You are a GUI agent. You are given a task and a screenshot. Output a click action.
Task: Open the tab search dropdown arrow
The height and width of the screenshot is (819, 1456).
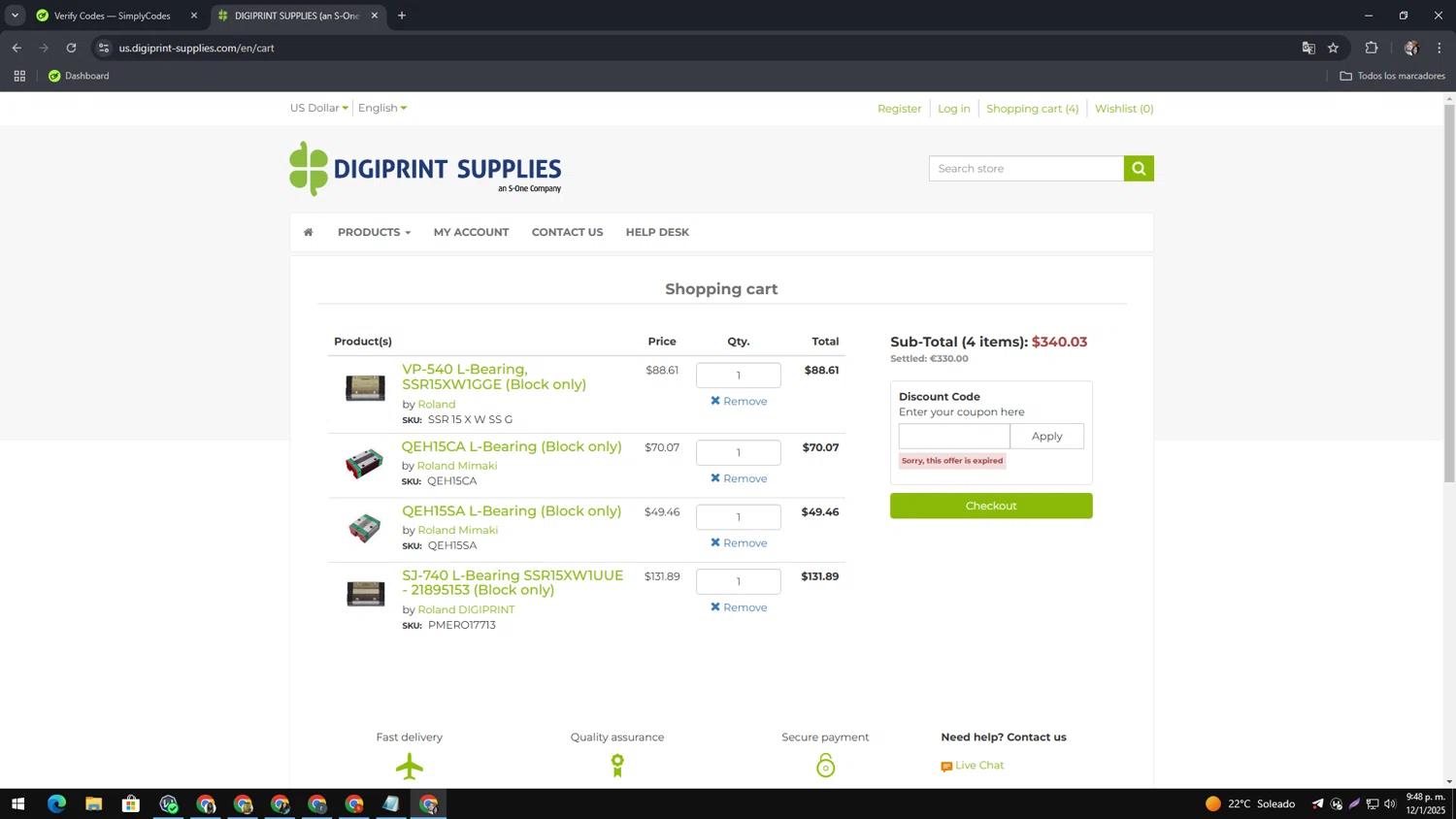click(x=15, y=16)
